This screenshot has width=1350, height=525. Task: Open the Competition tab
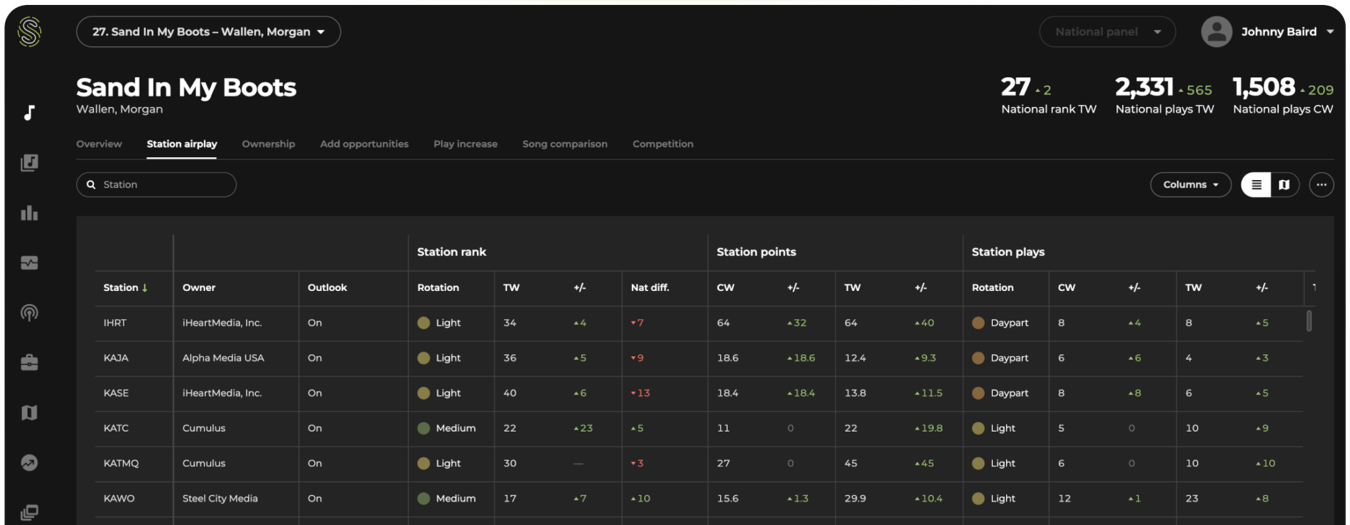coord(663,144)
